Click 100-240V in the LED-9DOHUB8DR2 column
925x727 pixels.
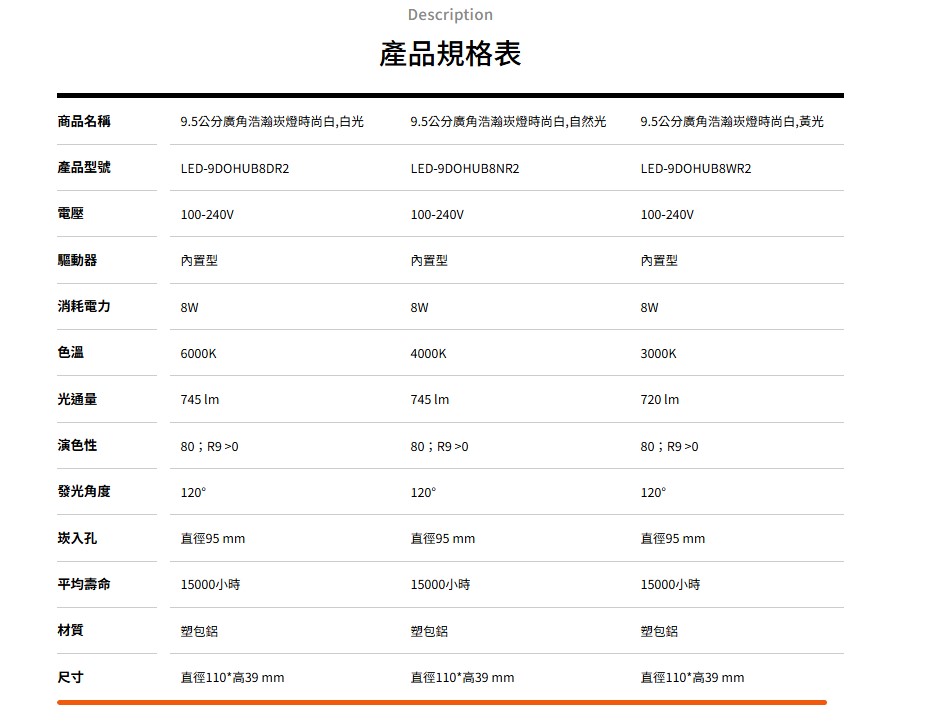tap(207, 215)
